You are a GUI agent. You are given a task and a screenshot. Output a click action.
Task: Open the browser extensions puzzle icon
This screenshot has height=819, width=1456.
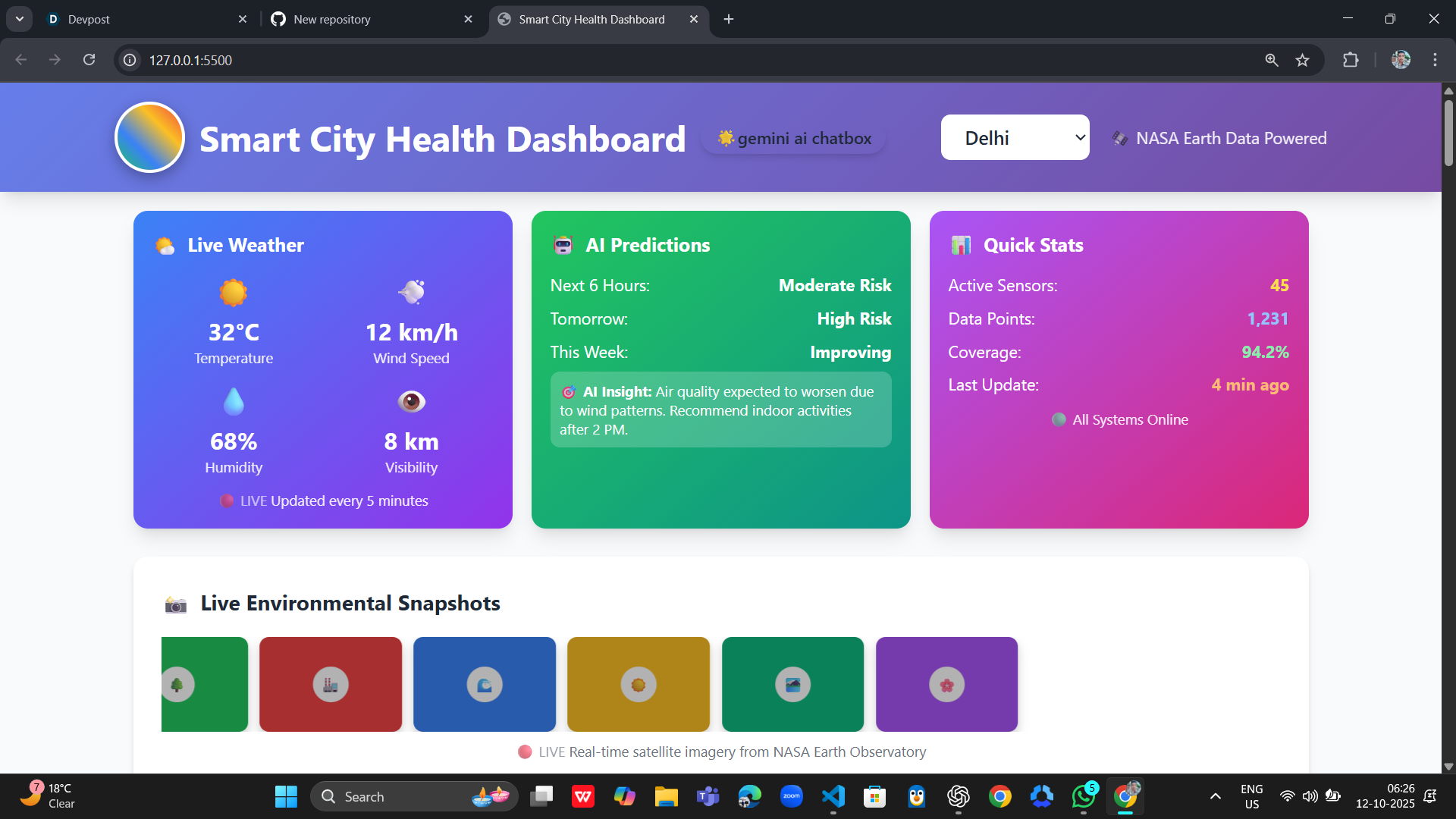pyautogui.click(x=1351, y=60)
